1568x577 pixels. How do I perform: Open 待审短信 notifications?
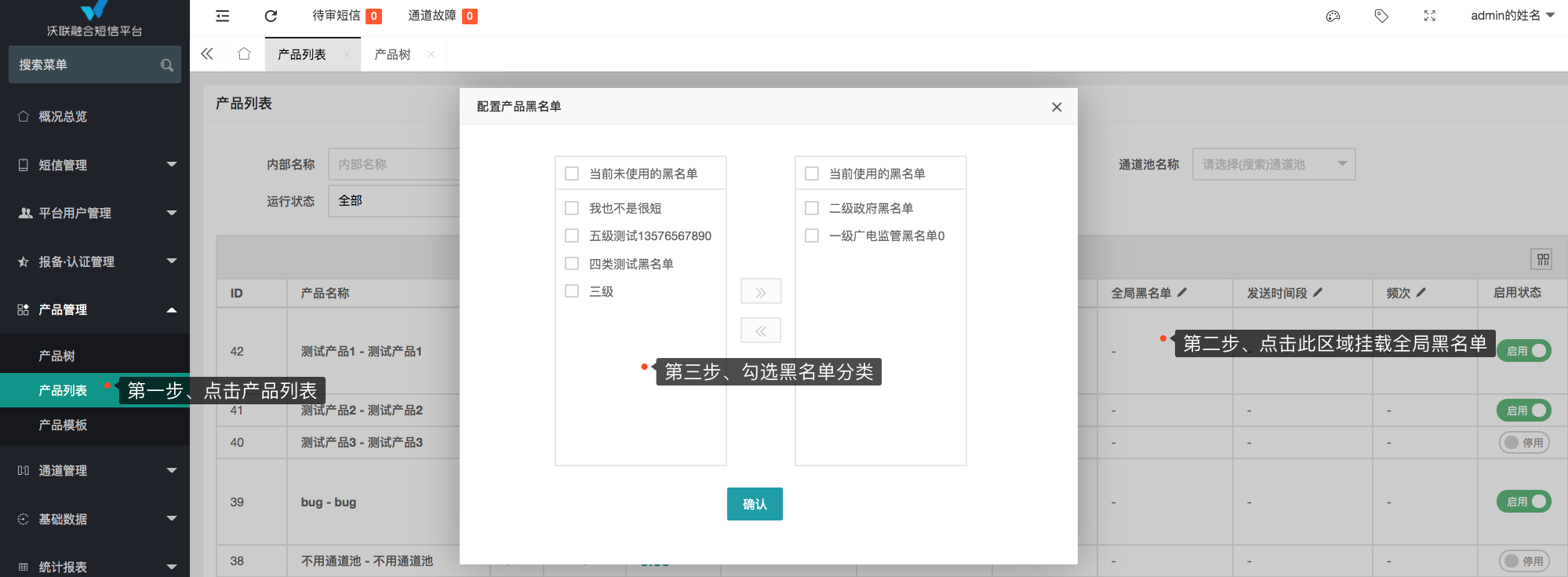click(347, 16)
